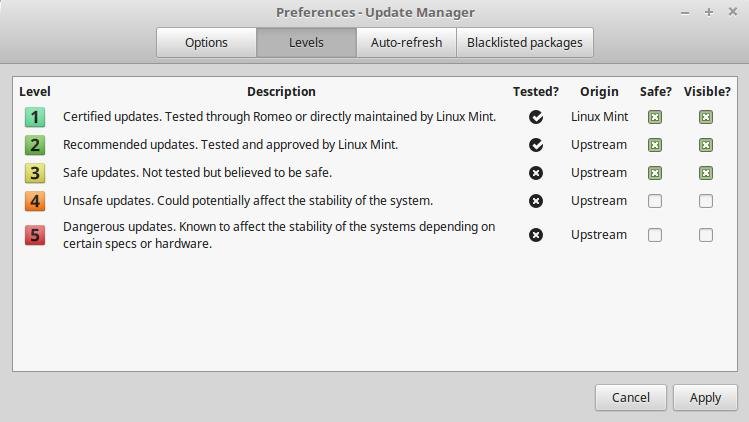Click the green level 2 badge
749x422 pixels.
coord(35,145)
